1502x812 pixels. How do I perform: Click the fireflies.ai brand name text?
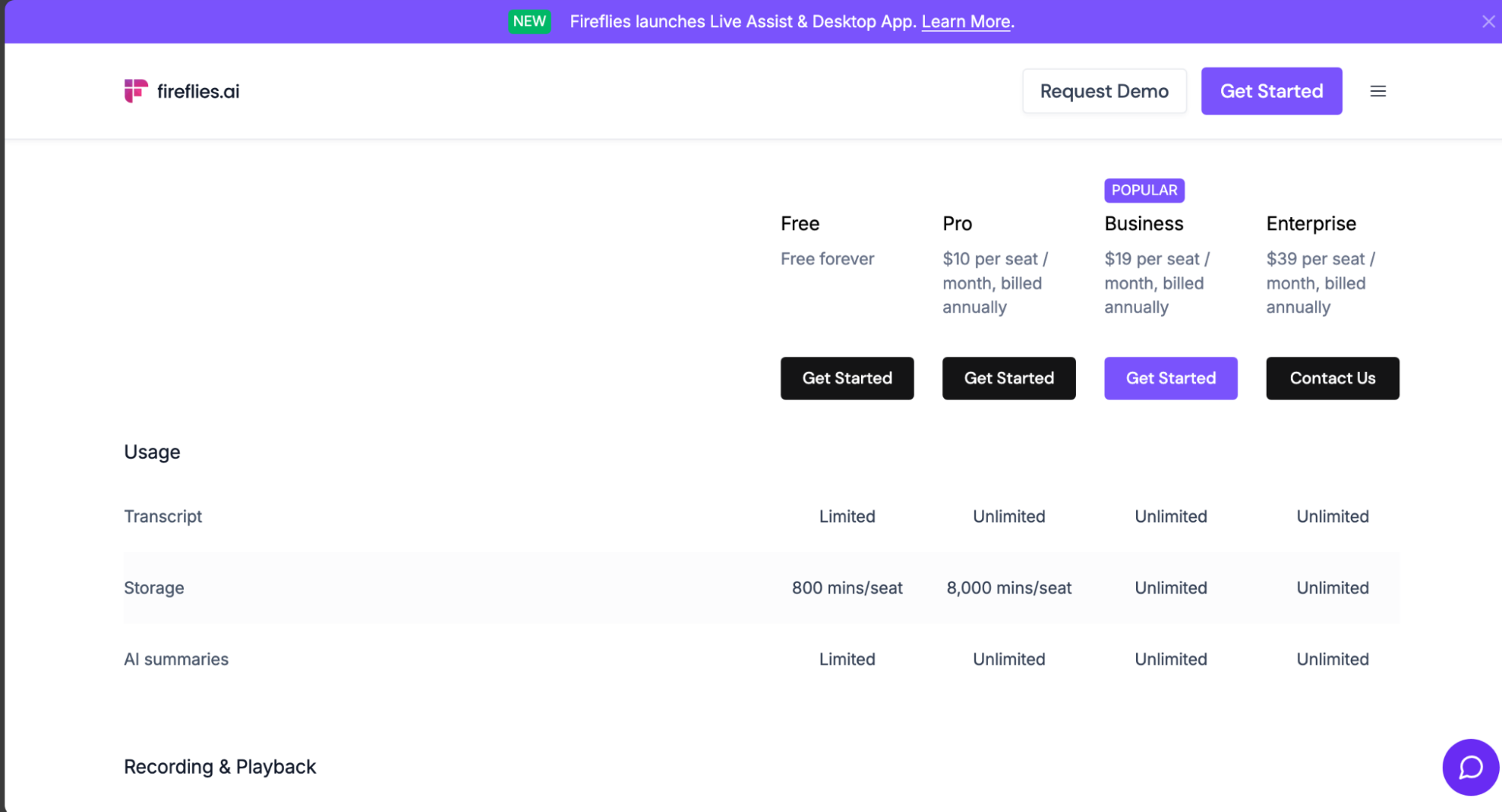tap(198, 92)
